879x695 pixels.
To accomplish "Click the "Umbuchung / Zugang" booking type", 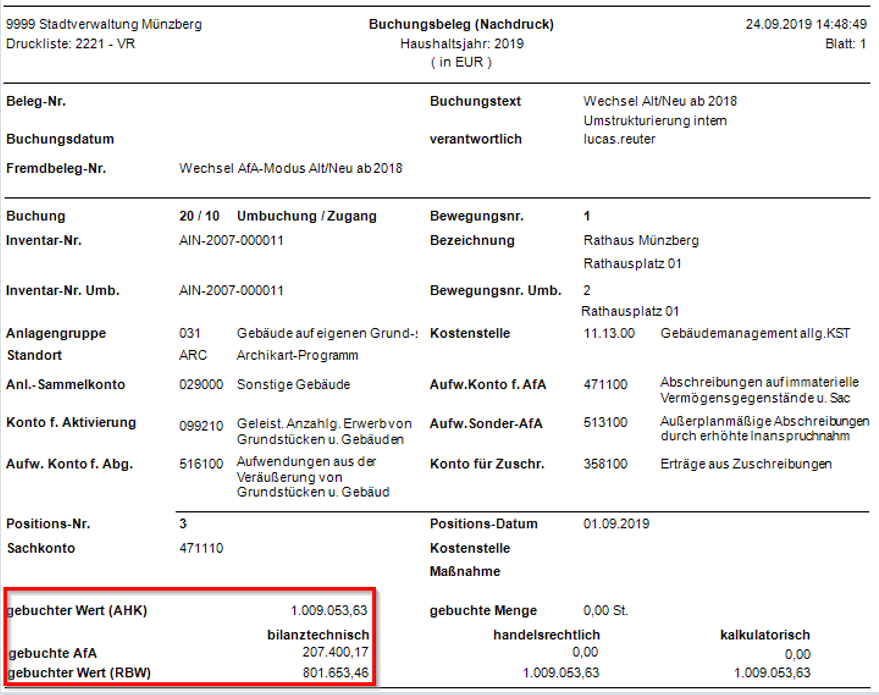I will (306, 216).
